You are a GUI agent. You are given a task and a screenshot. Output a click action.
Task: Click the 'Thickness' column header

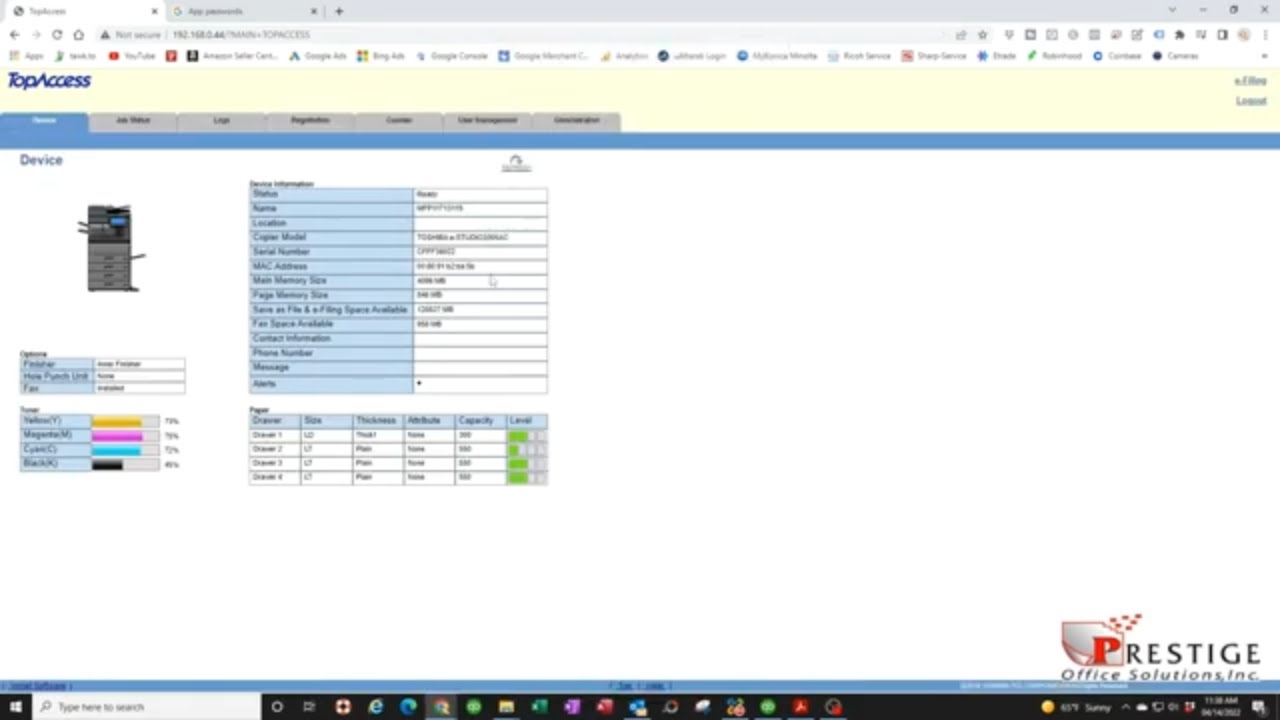[376, 421]
